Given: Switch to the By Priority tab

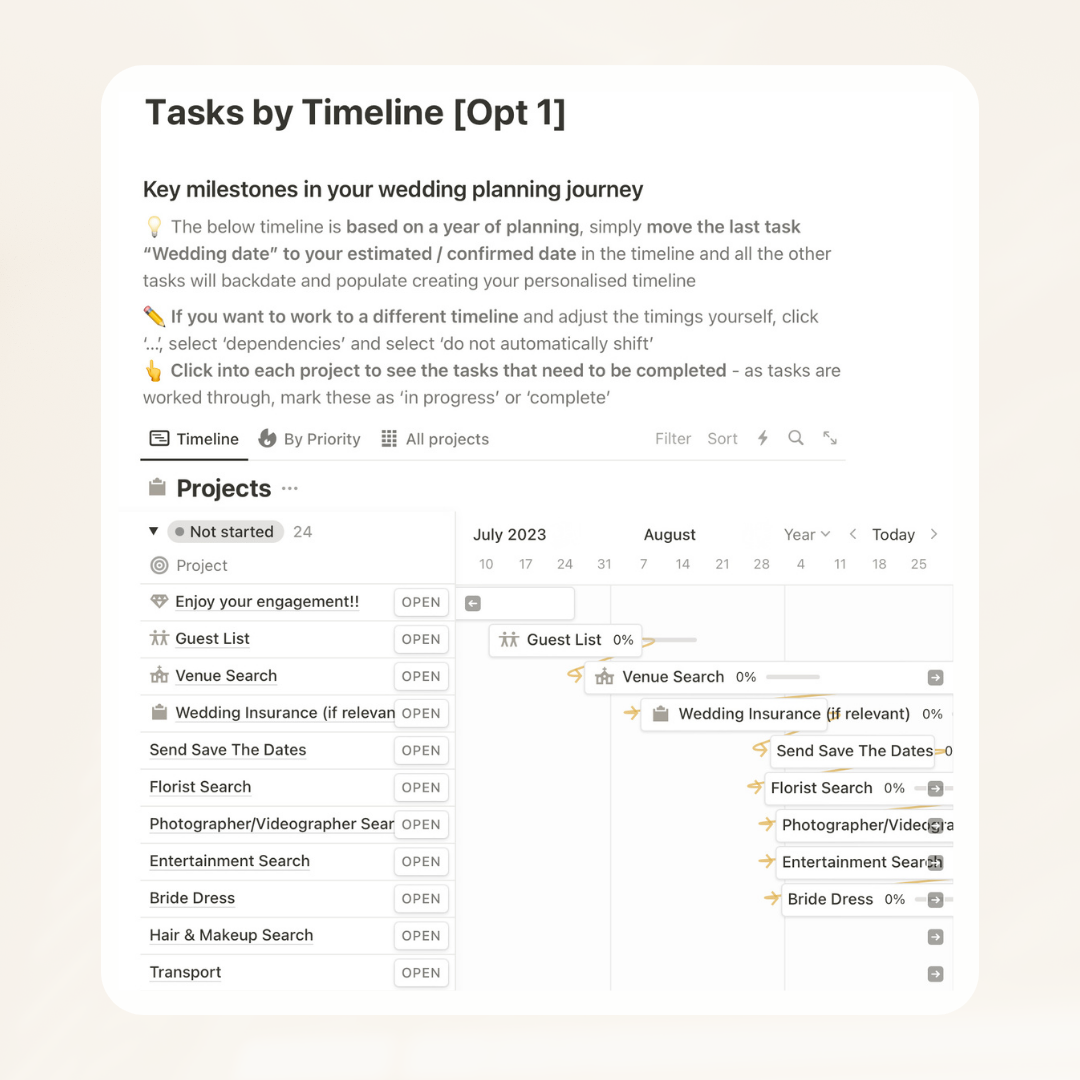Looking at the screenshot, I should tap(309, 439).
